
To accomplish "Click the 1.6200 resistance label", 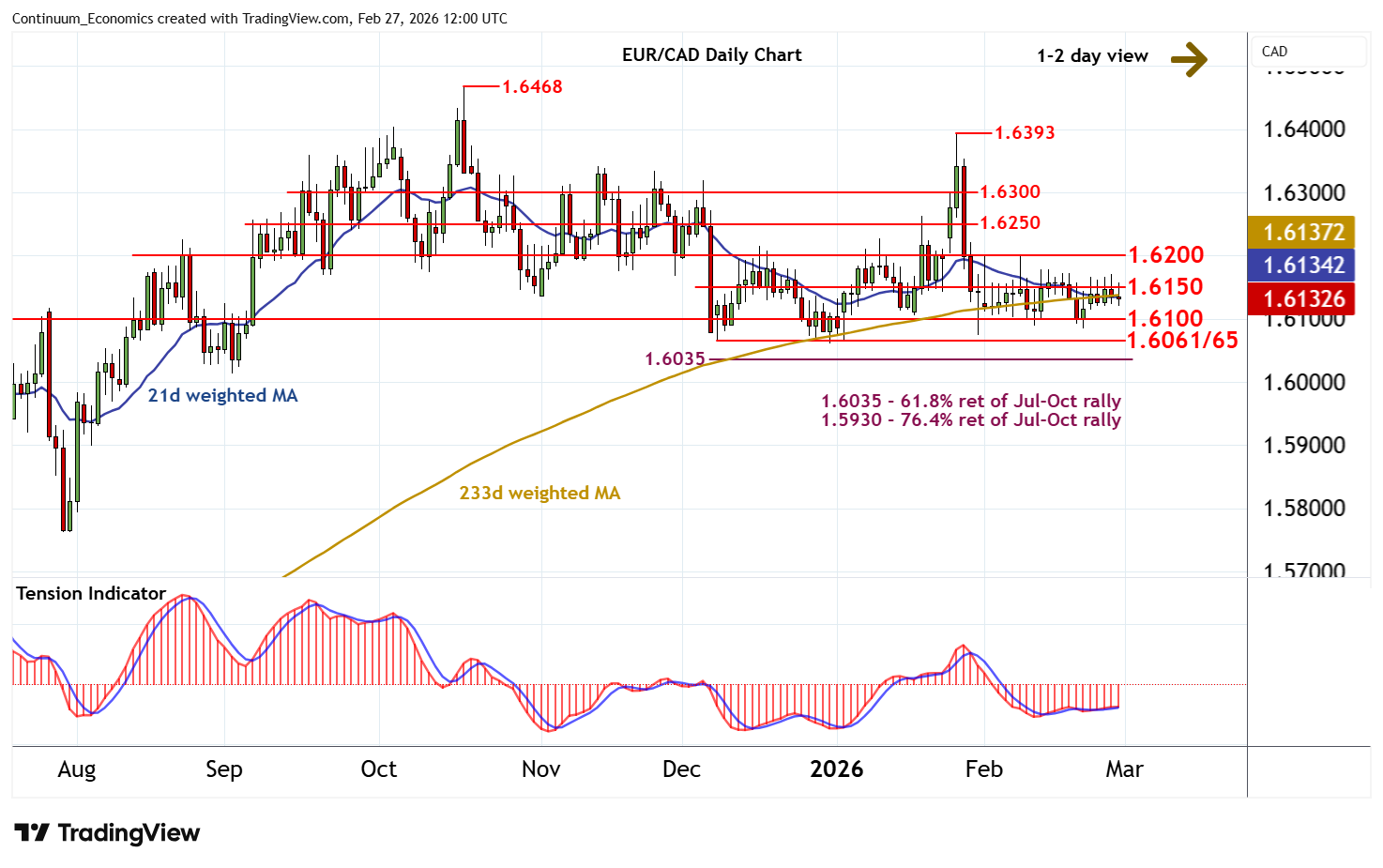I will pos(1165,255).
